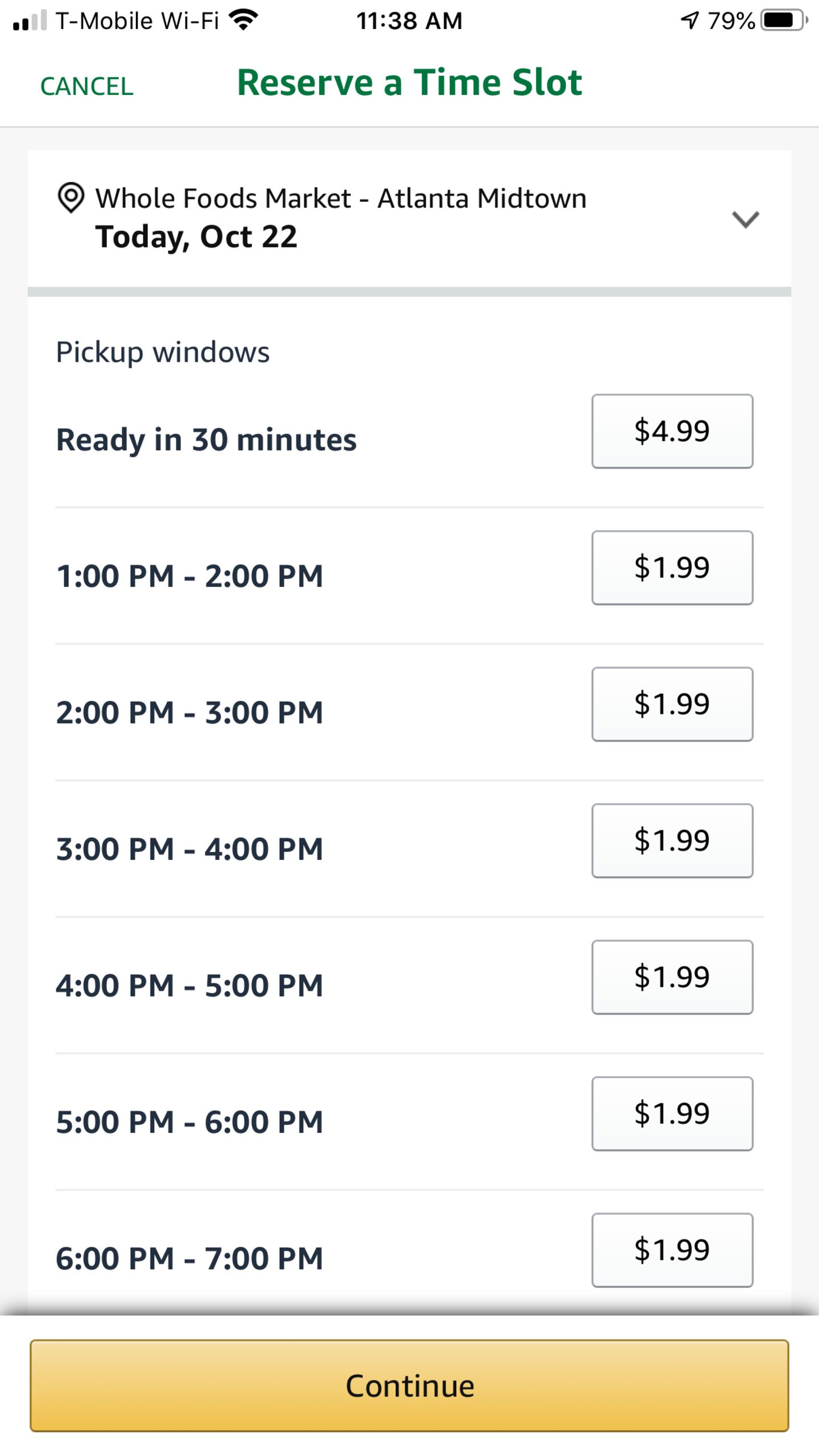Select the $1.99 price for 3:00 PM - 4:00 PM

pyautogui.click(x=672, y=841)
